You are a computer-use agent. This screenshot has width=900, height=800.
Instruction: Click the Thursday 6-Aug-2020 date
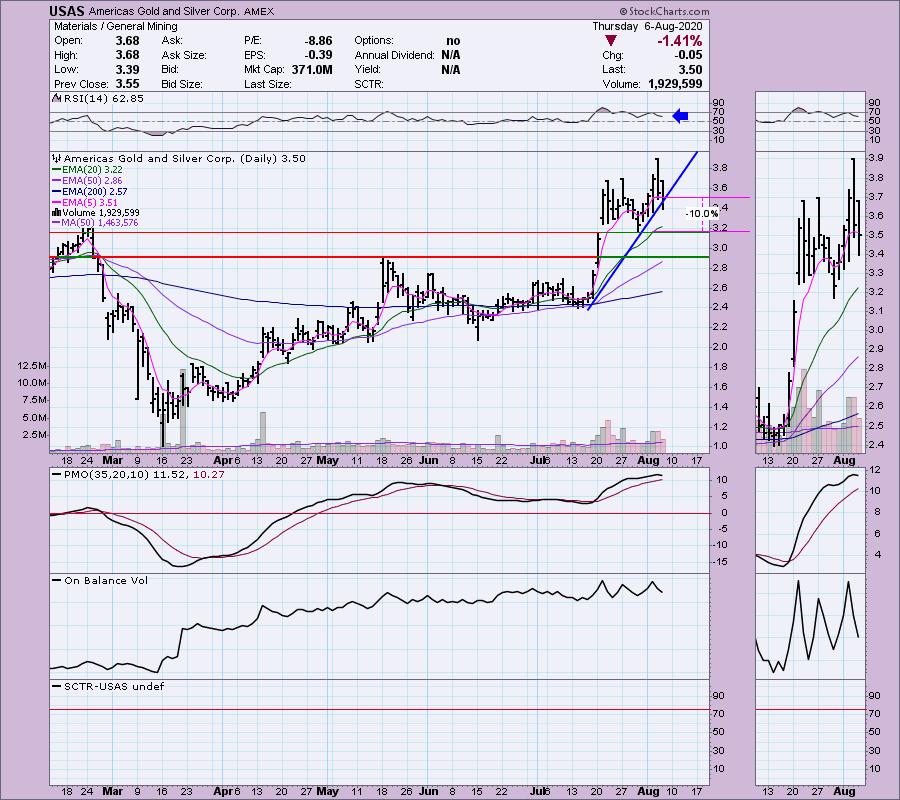tap(647, 26)
